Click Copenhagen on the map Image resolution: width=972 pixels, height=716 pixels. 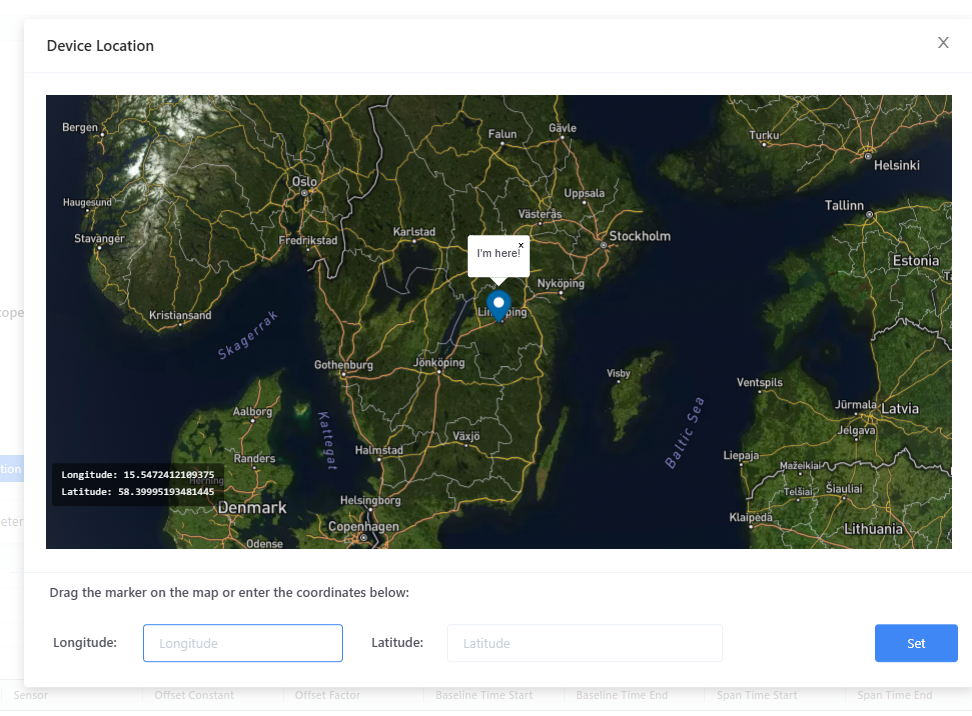tap(363, 526)
